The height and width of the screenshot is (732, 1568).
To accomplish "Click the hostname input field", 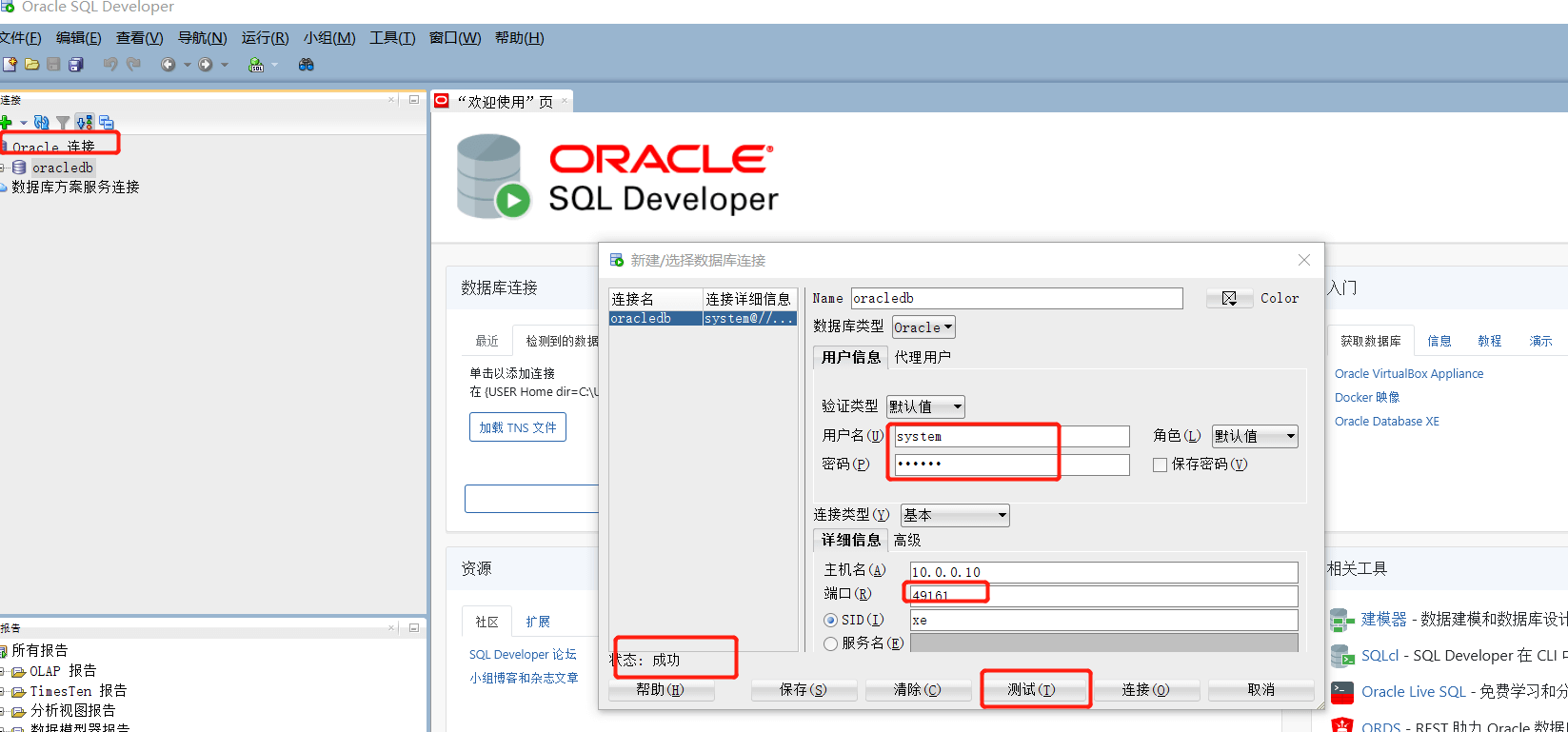I will pos(1104,572).
